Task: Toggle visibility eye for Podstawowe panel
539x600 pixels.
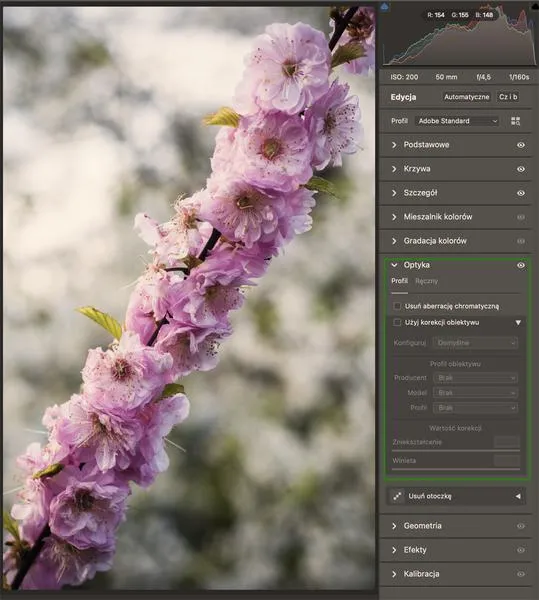Action: [521, 145]
